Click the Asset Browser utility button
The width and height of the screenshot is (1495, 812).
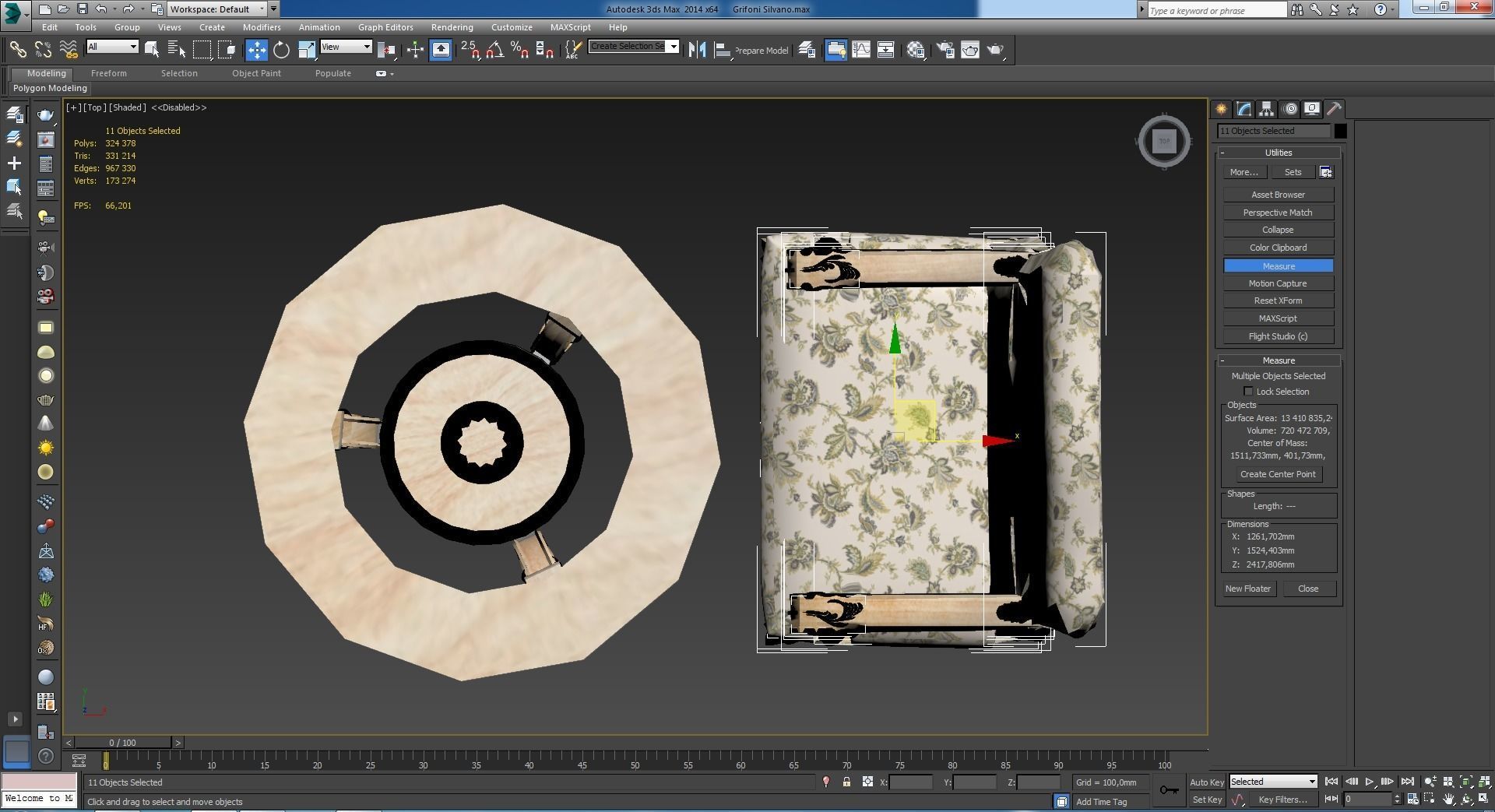[1278, 195]
